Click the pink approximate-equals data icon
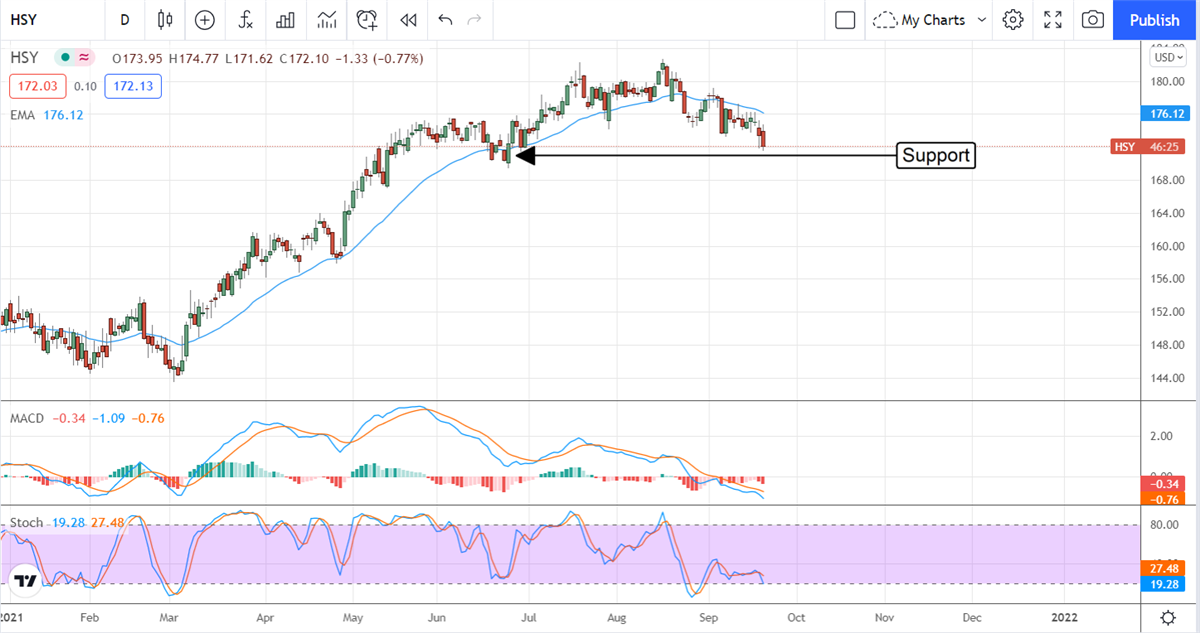Screen dimensions: 1200x633 tap(84, 58)
